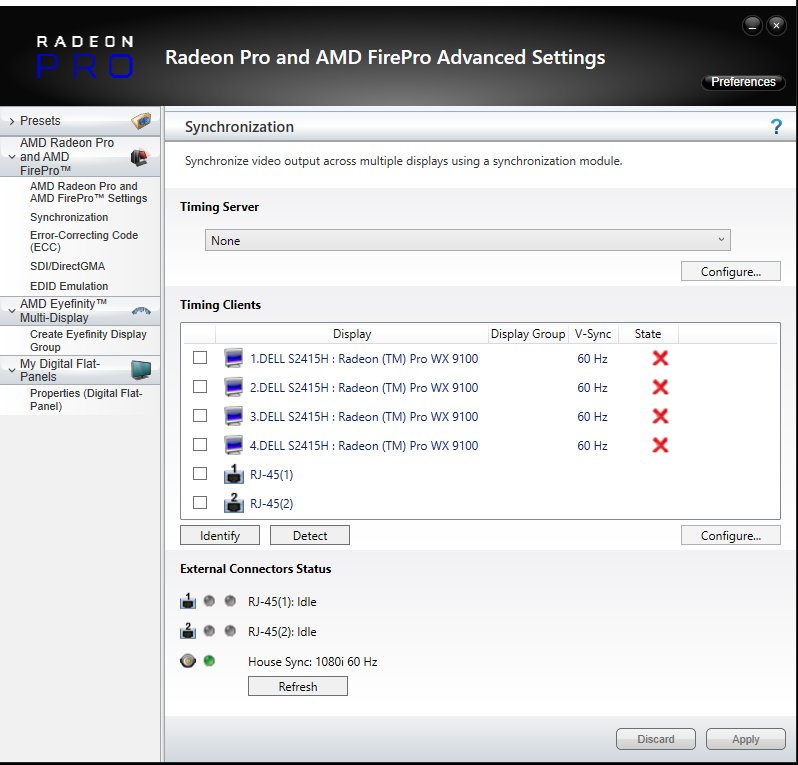
Task: Enable the RJ-45(1) timing client checkbox
Action: 200,474
